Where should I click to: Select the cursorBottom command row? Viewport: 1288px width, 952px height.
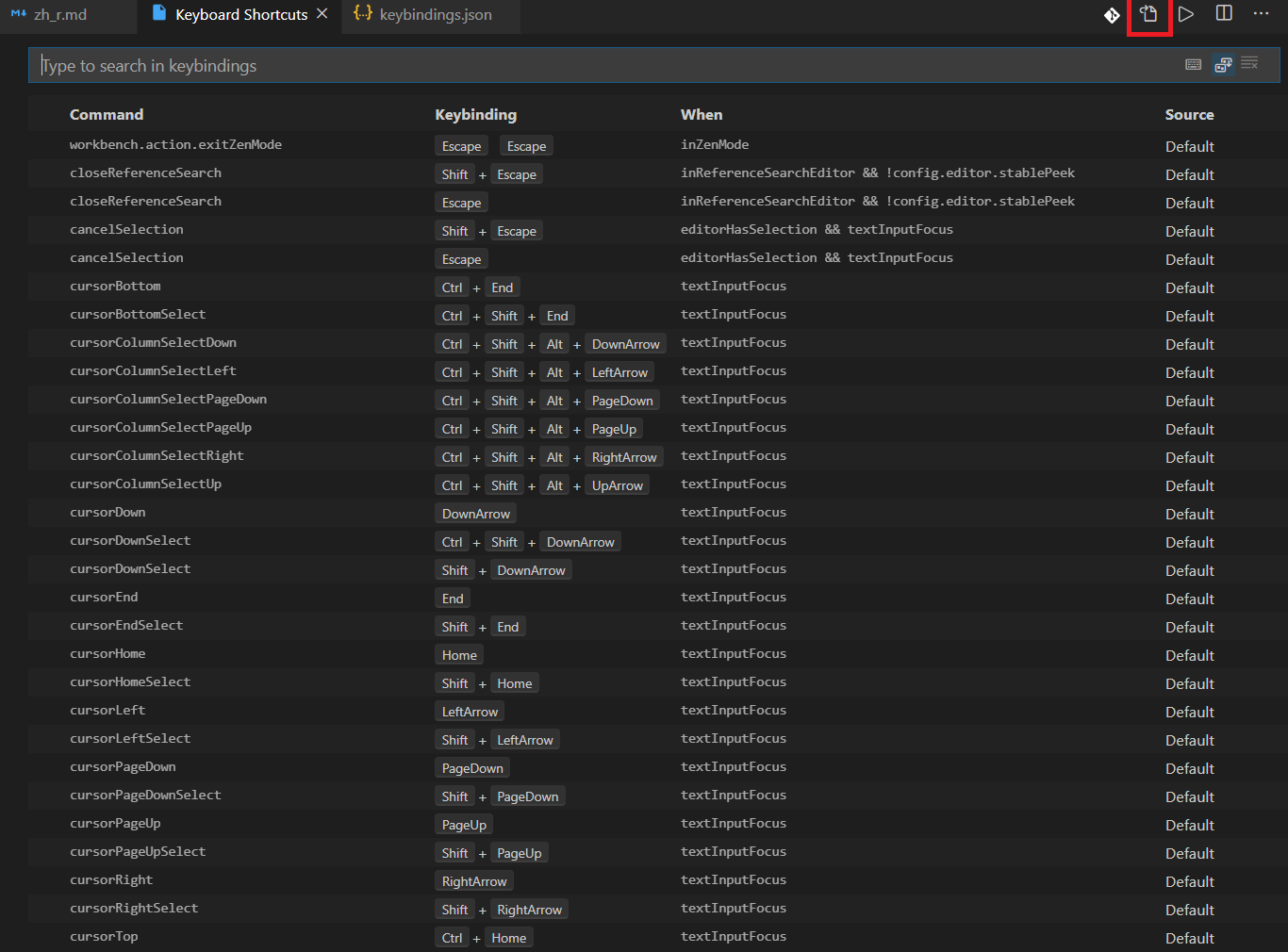tap(654, 287)
